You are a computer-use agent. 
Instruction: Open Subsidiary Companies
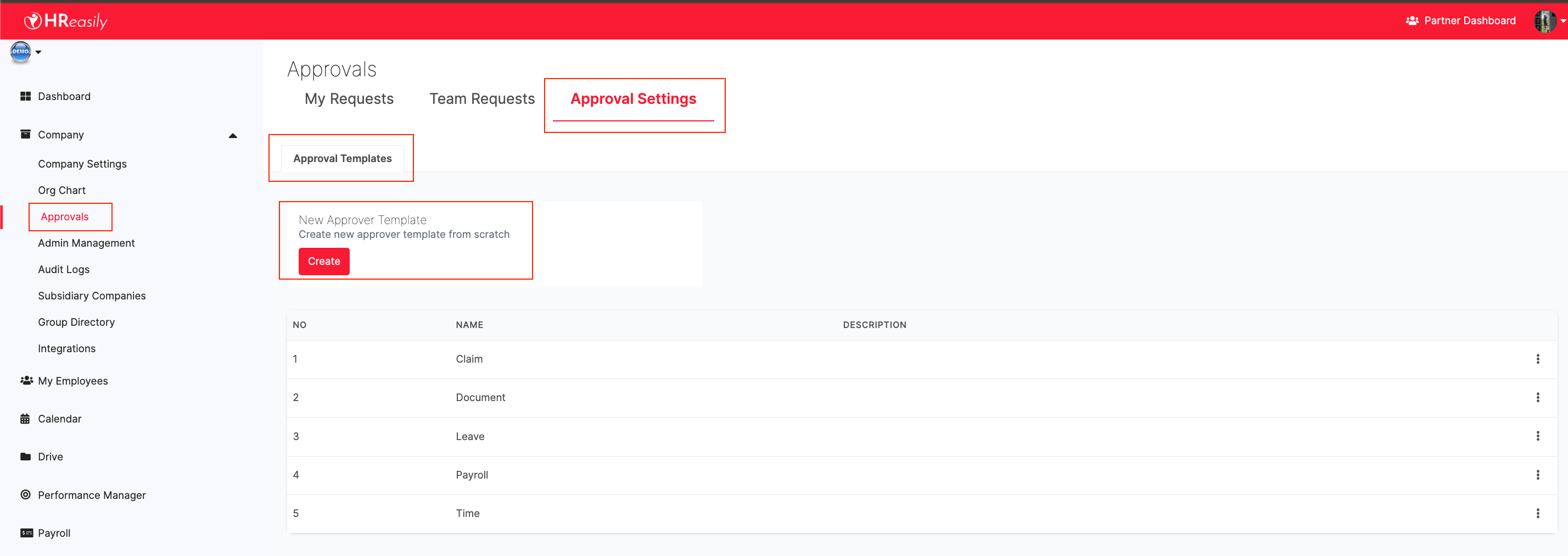(x=92, y=296)
